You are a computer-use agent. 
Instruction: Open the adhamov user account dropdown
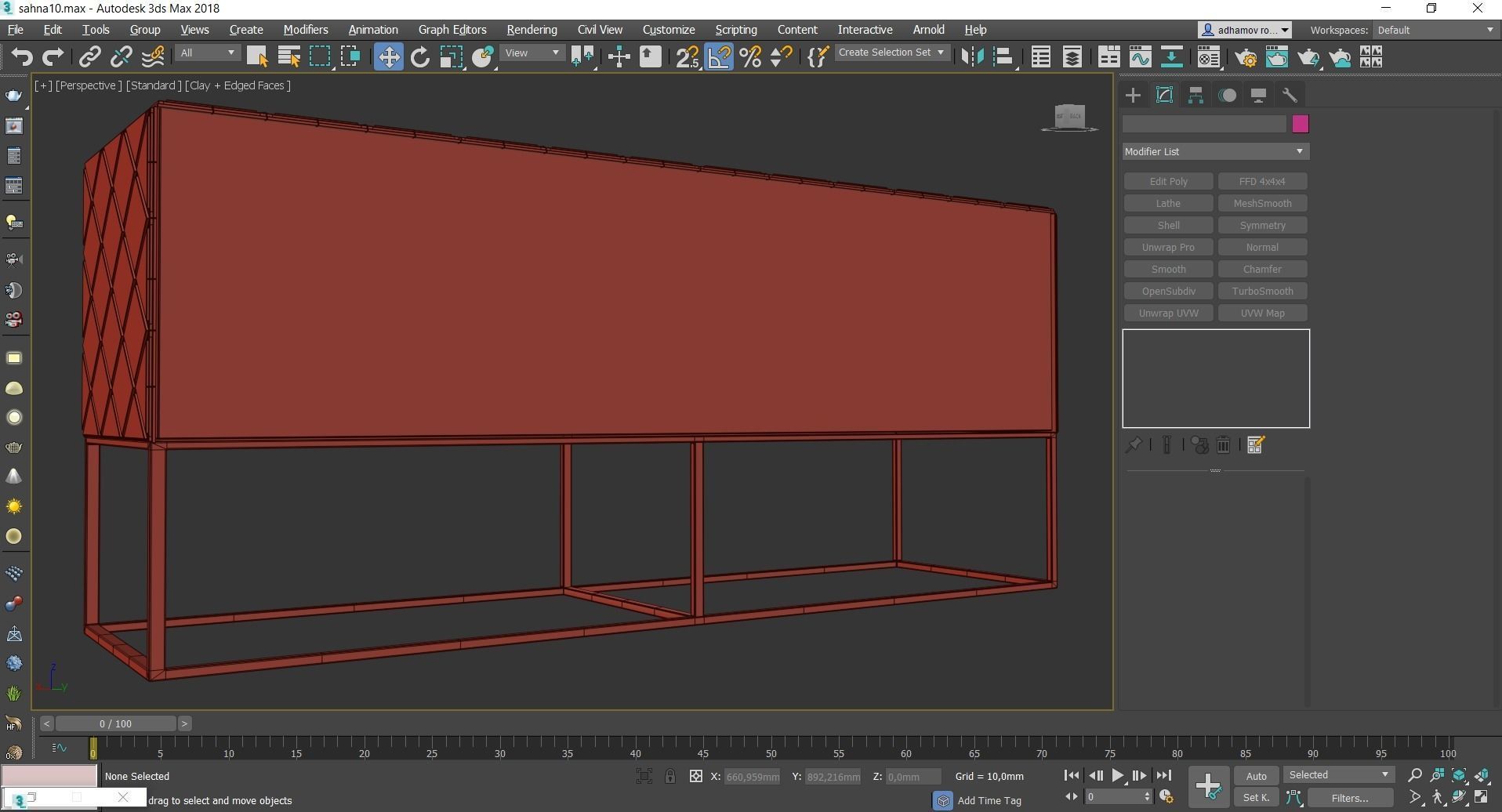[1245, 30]
